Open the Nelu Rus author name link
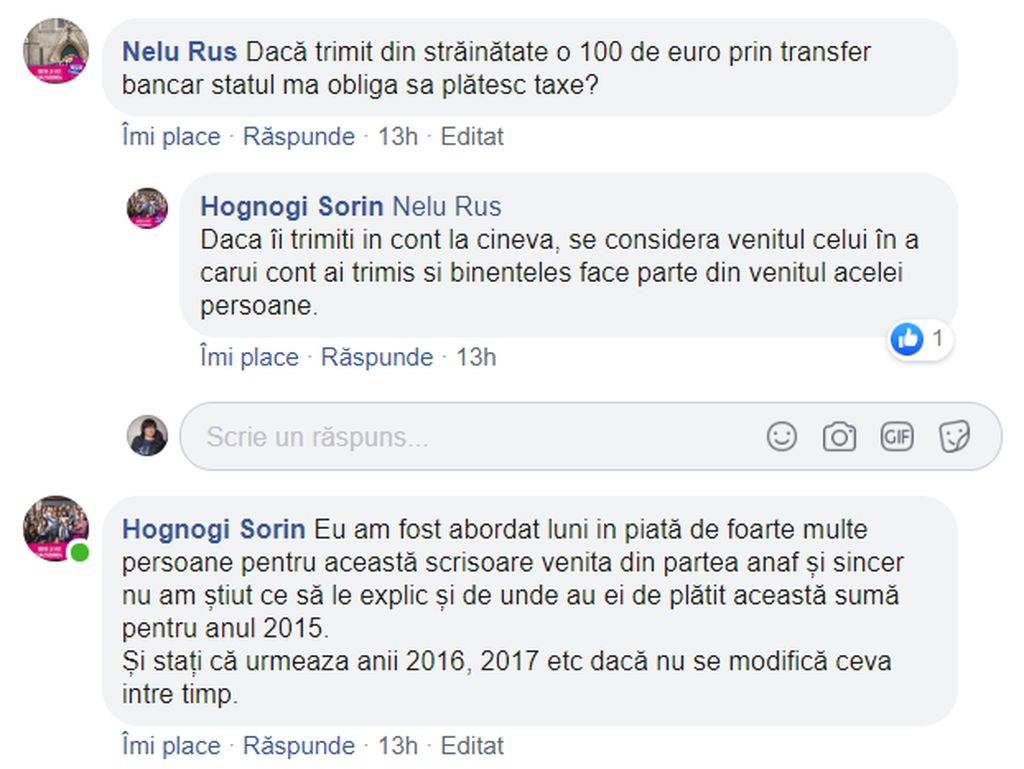The width and height of the screenshot is (1024, 769). click(180, 52)
